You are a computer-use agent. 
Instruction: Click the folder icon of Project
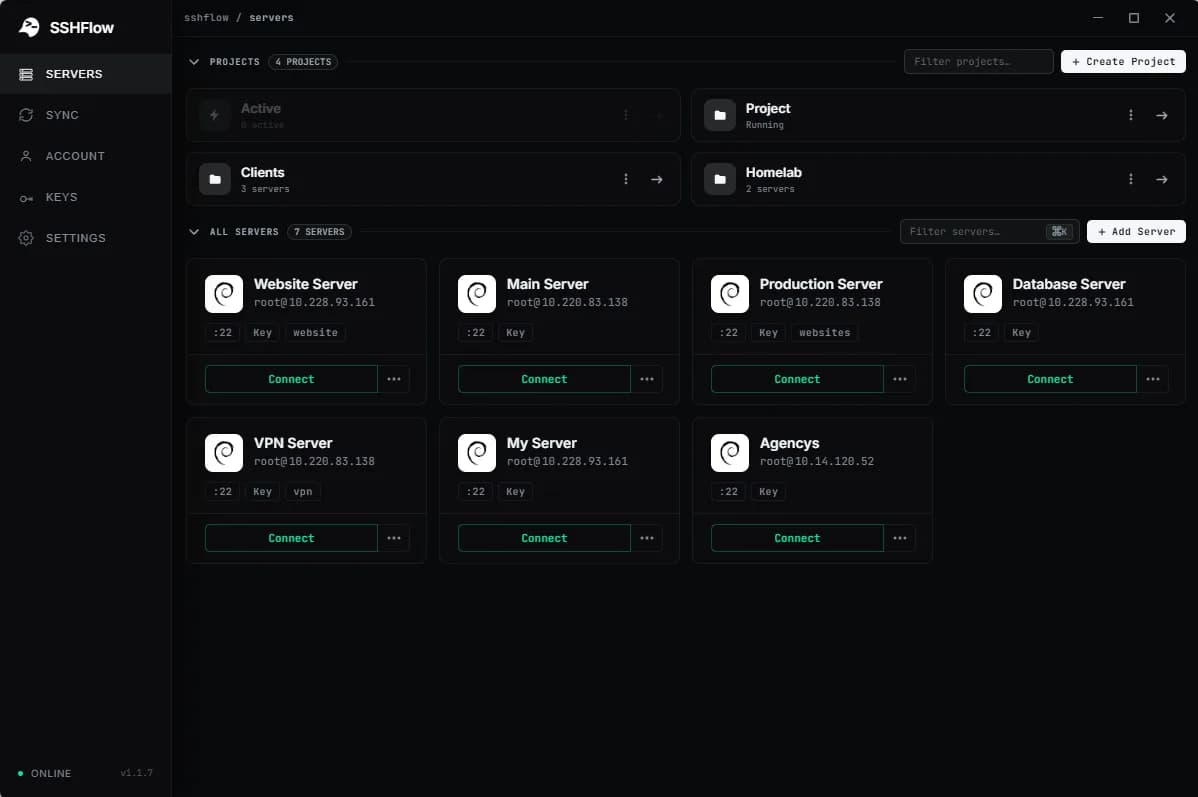(x=720, y=115)
